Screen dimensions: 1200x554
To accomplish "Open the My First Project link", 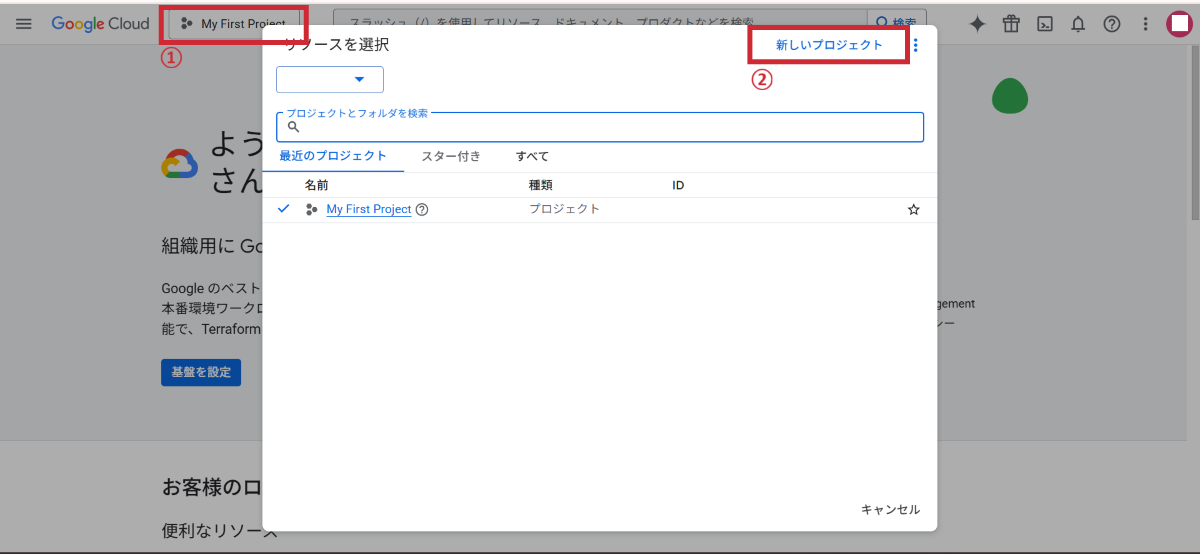I will click(x=368, y=210).
